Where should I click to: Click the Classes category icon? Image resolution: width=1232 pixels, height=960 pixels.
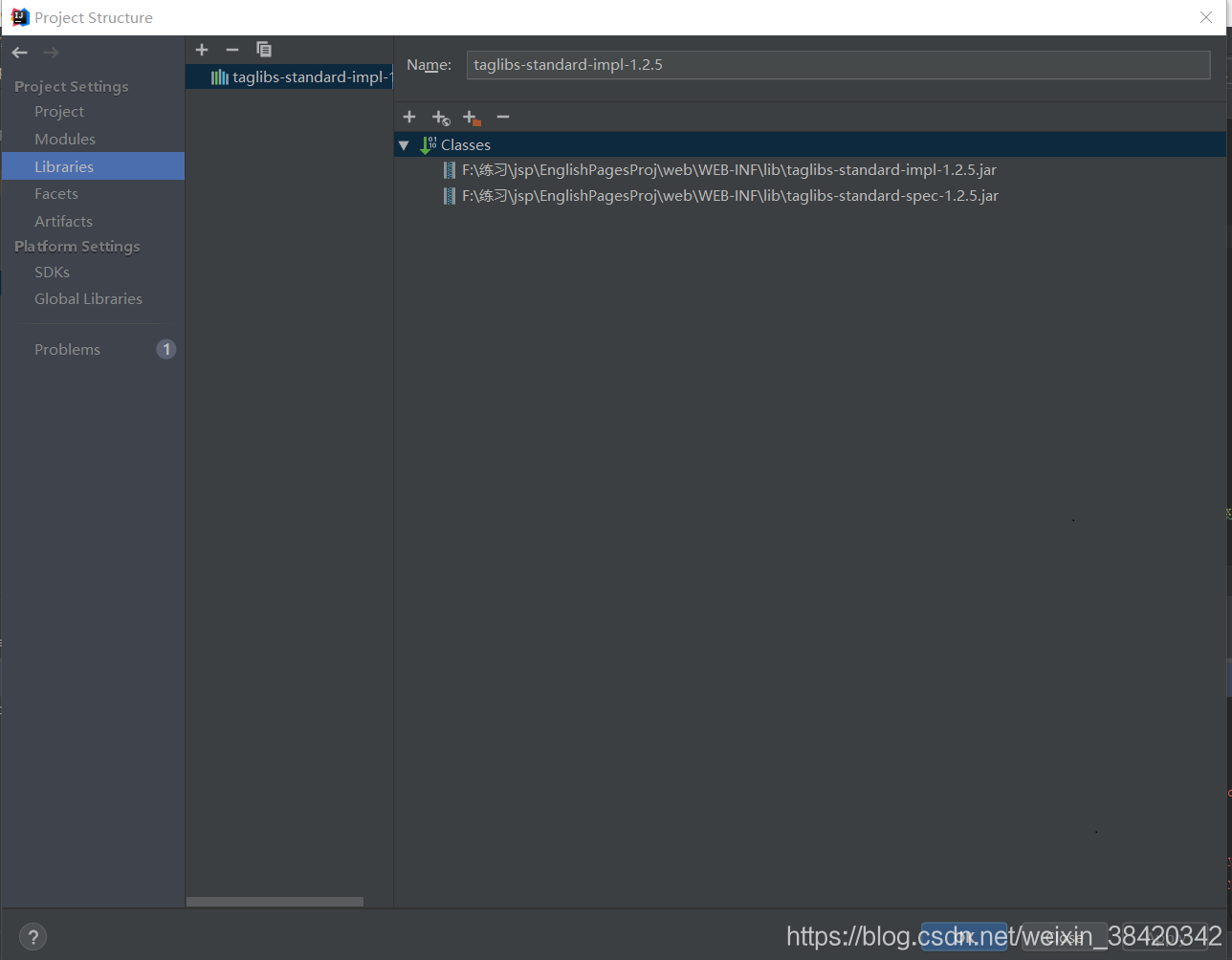(428, 145)
